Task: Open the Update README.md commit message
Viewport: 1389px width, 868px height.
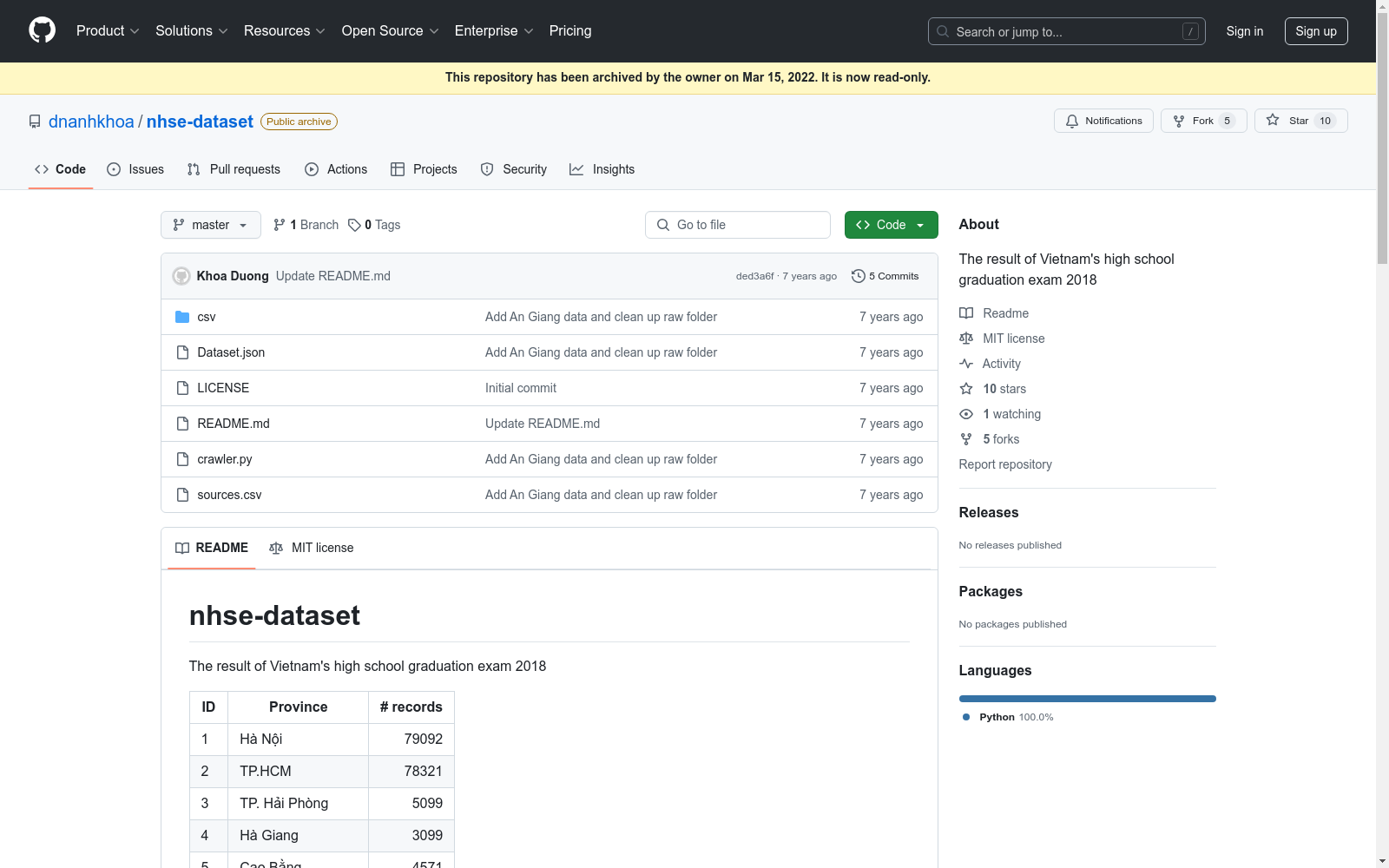Action: (333, 276)
